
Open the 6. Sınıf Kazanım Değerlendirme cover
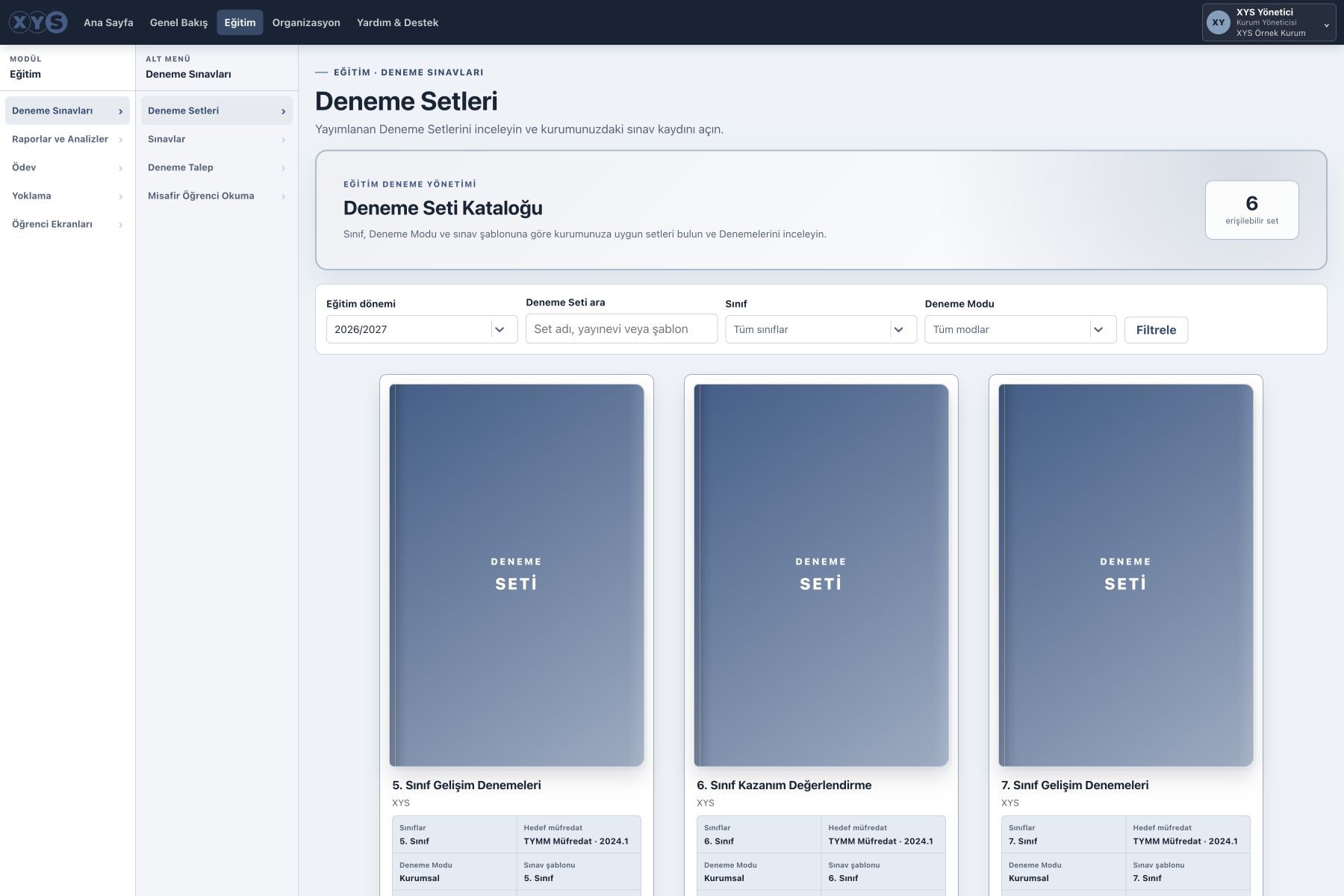[x=821, y=575]
